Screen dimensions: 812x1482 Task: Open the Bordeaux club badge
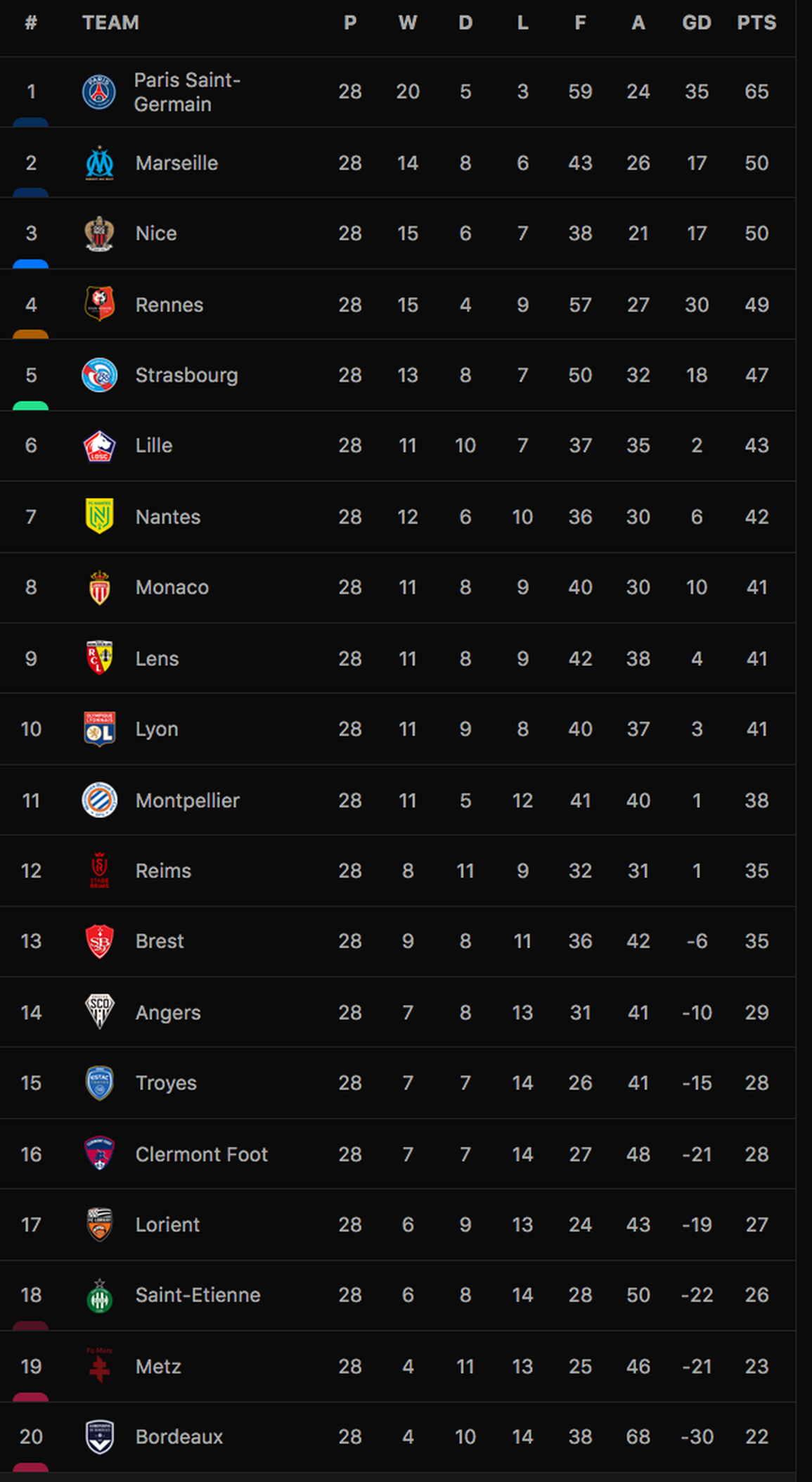(x=99, y=1436)
